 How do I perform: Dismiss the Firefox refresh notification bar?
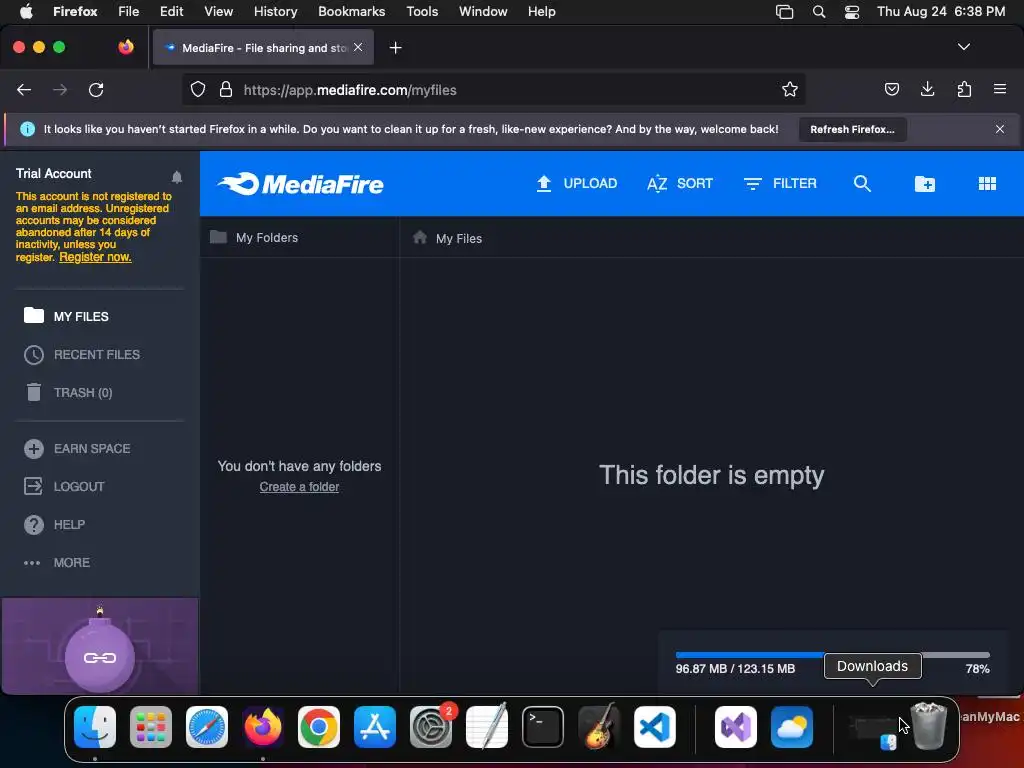point(1000,129)
